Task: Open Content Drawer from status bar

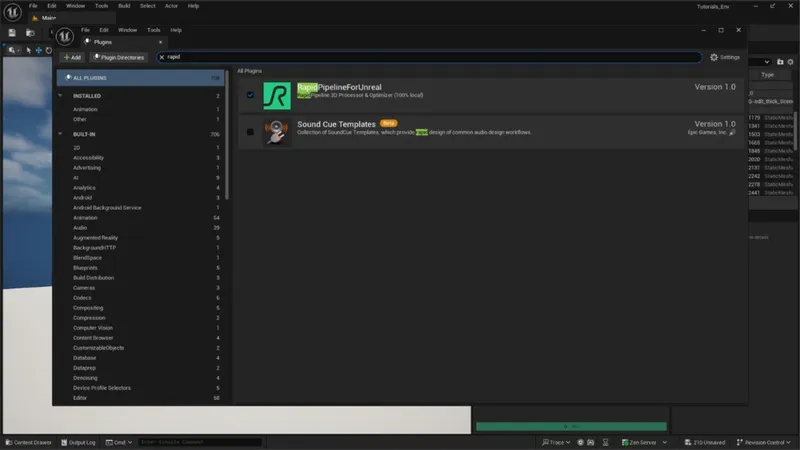Action: pos(29,442)
